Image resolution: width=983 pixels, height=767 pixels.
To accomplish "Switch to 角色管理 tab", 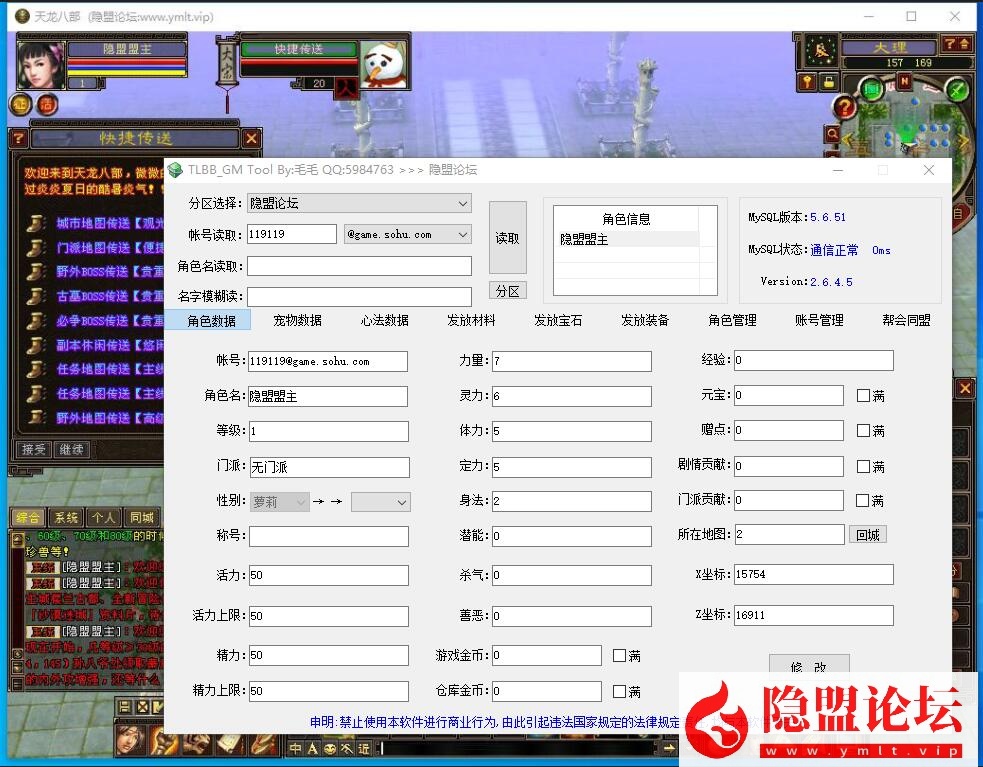I will [x=732, y=320].
